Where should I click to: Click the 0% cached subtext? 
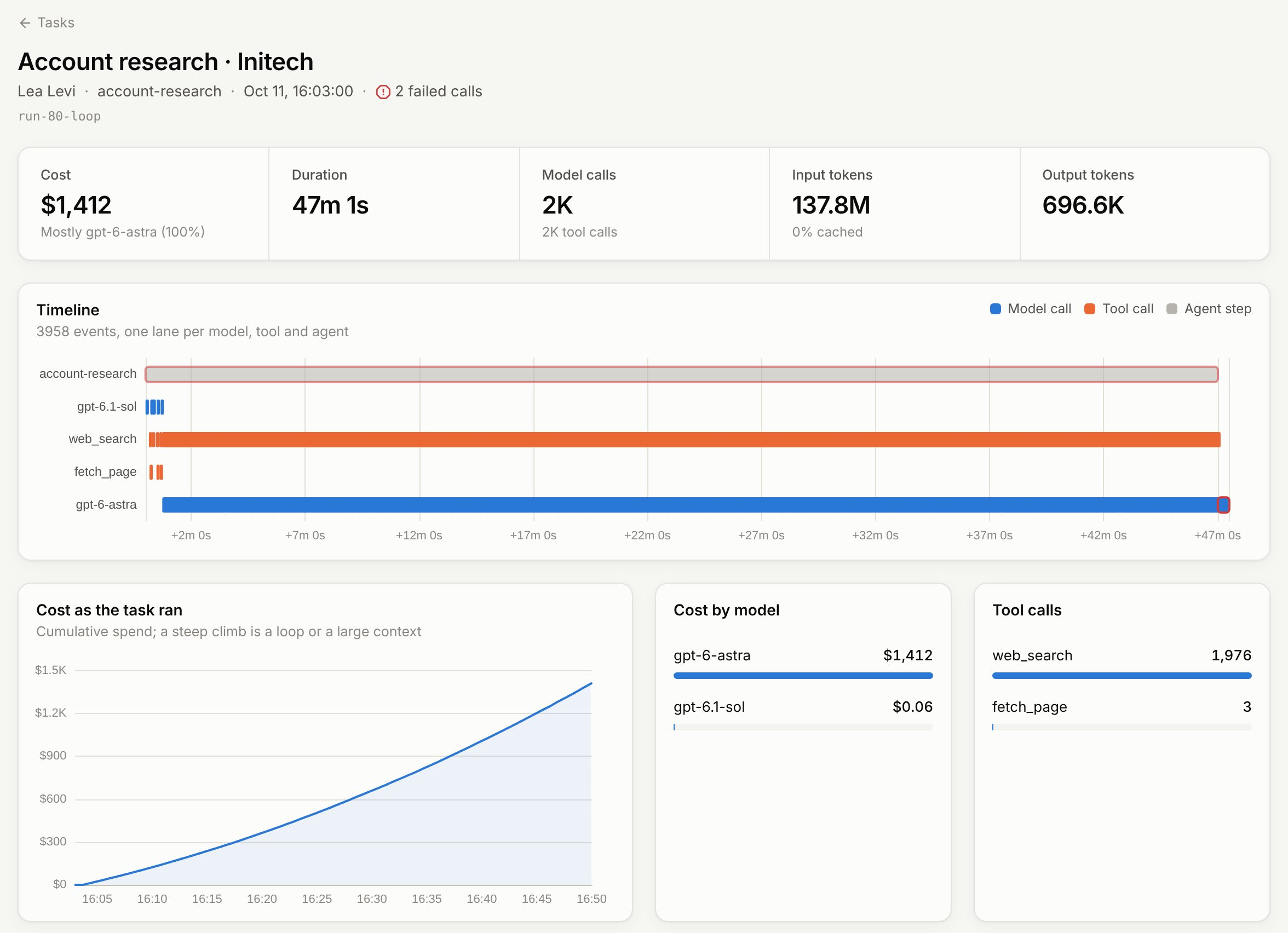[827, 232]
